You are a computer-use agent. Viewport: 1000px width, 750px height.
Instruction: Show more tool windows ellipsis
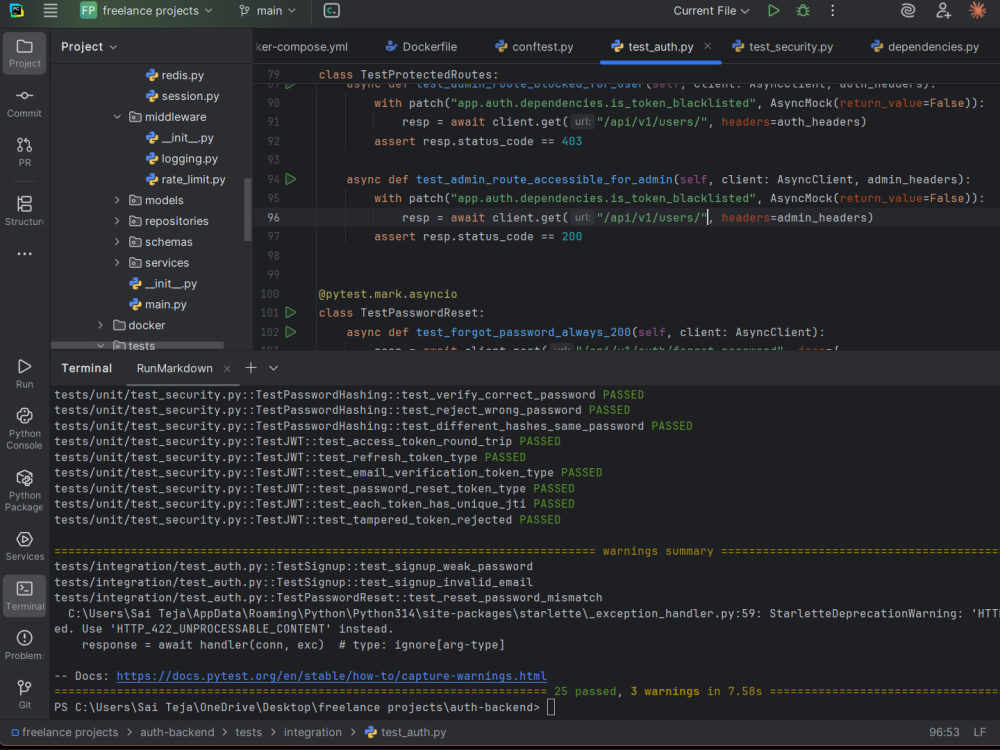tap(24, 254)
